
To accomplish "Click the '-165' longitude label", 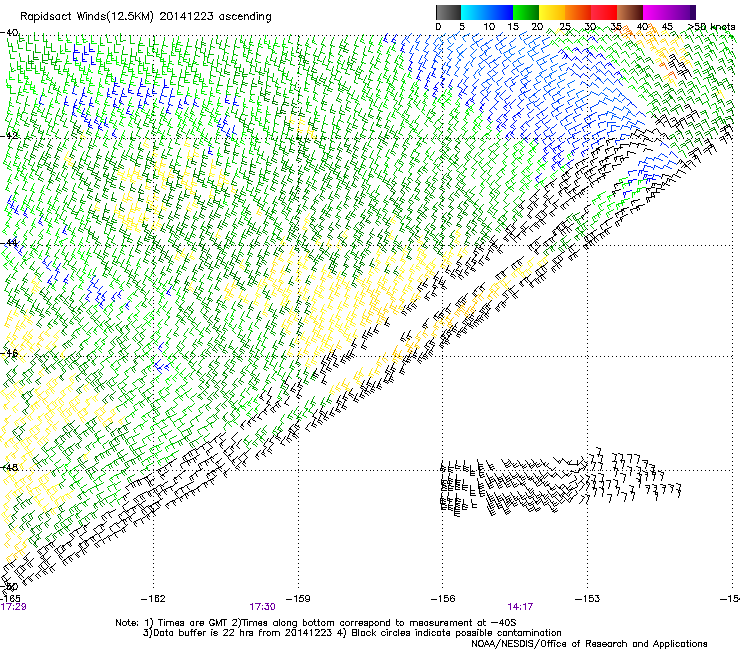I will [x=10, y=599].
